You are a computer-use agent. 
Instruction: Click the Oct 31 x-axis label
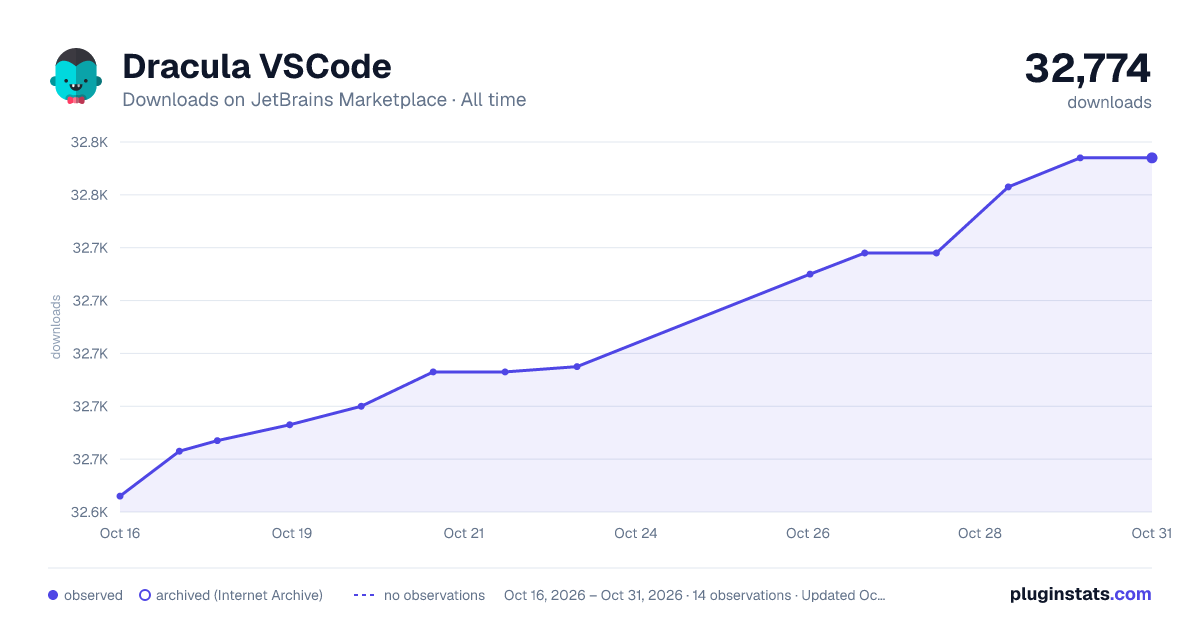tap(1151, 533)
